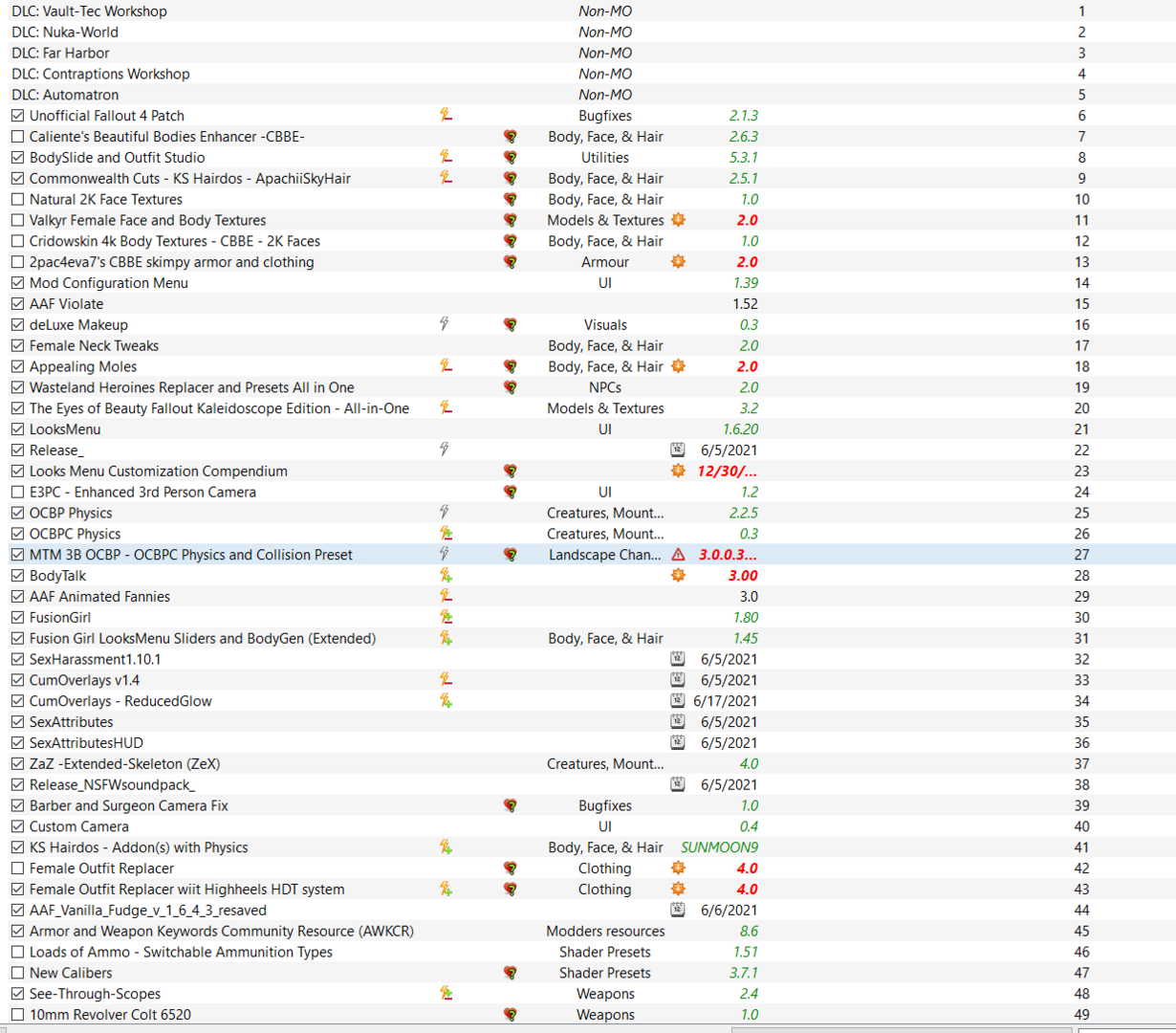This screenshot has width=1176, height=1033.
Task: Select ZaZ -Extended-Skeleton (ZeX) mod
Action: [x=124, y=763]
